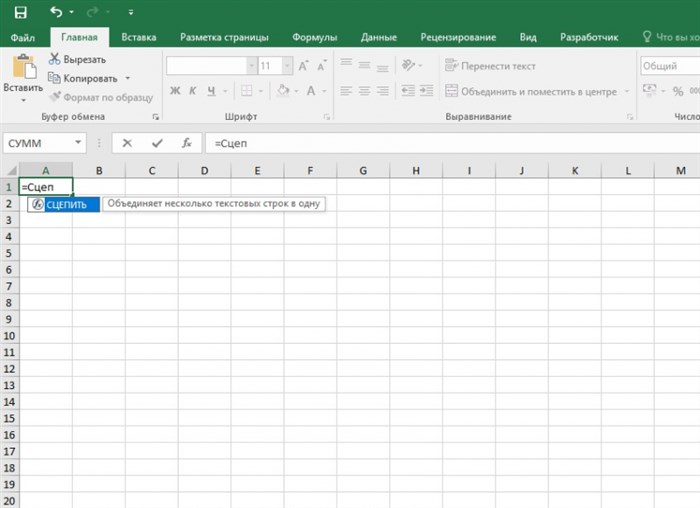700x508 pixels.
Task: Toggle italic К formatting
Action: coord(193,91)
